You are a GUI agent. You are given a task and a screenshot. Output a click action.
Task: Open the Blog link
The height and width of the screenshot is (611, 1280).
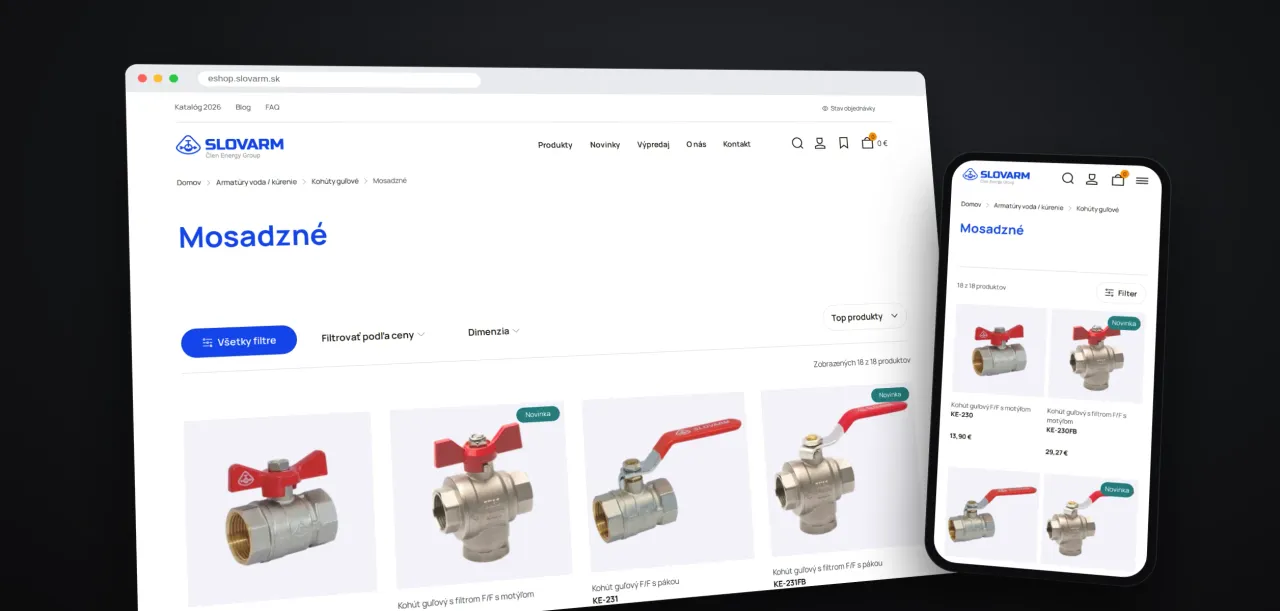[x=243, y=107]
